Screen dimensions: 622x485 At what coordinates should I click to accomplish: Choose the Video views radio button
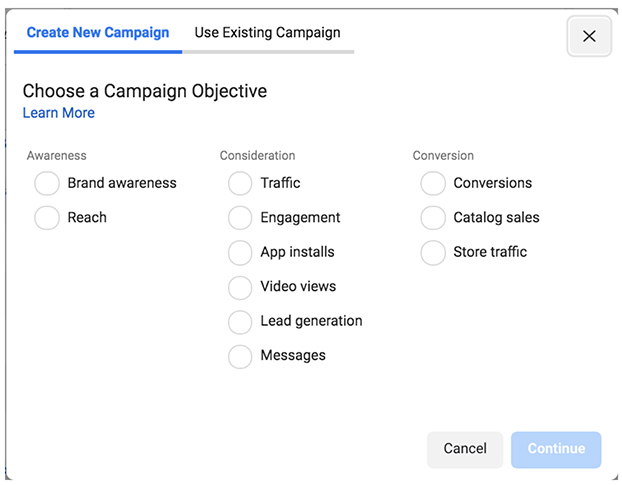click(x=240, y=287)
